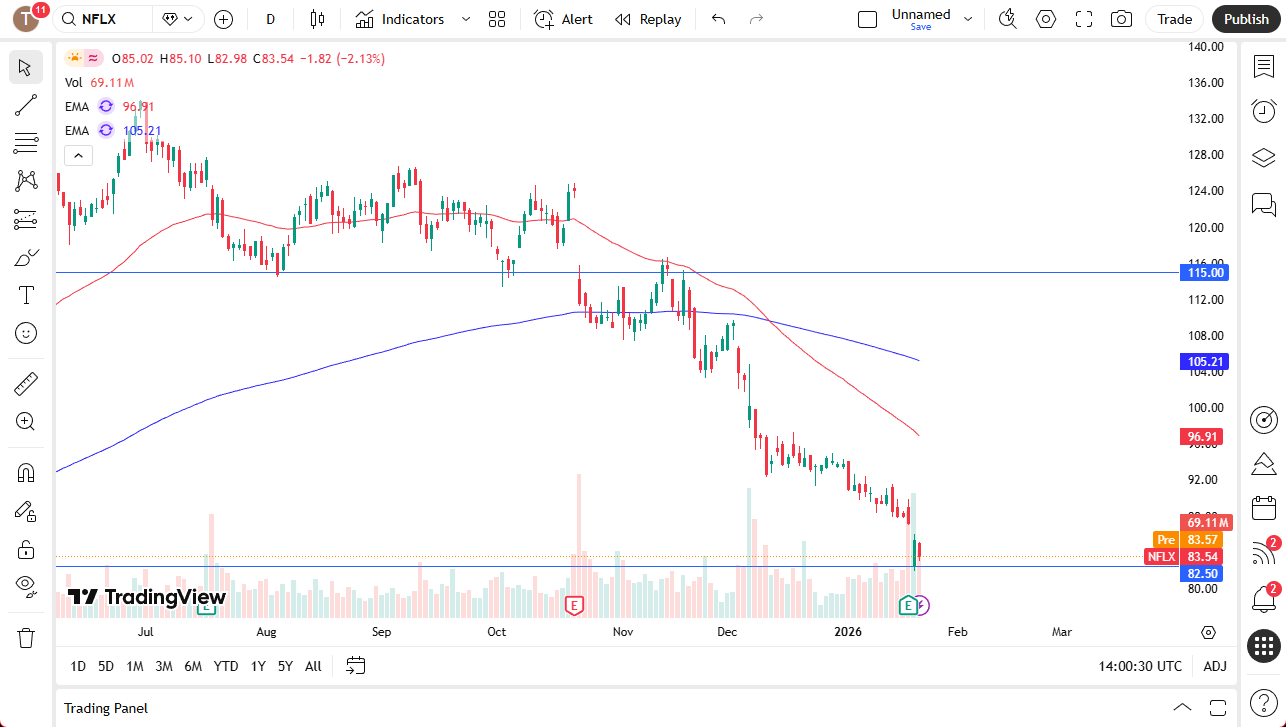Image resolution: width=1286 pixels, height=727 pixels.
Task: Select the brush drawing tool
Action: click(x=26, y=258)
